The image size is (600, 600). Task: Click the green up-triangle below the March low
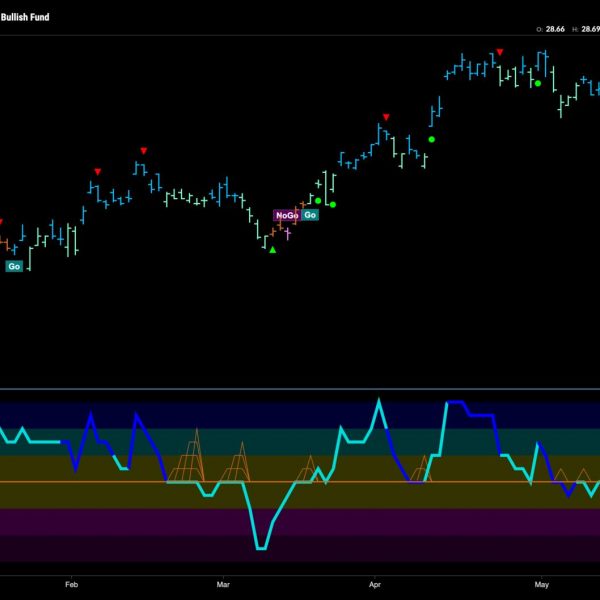[x=272, y=250]
